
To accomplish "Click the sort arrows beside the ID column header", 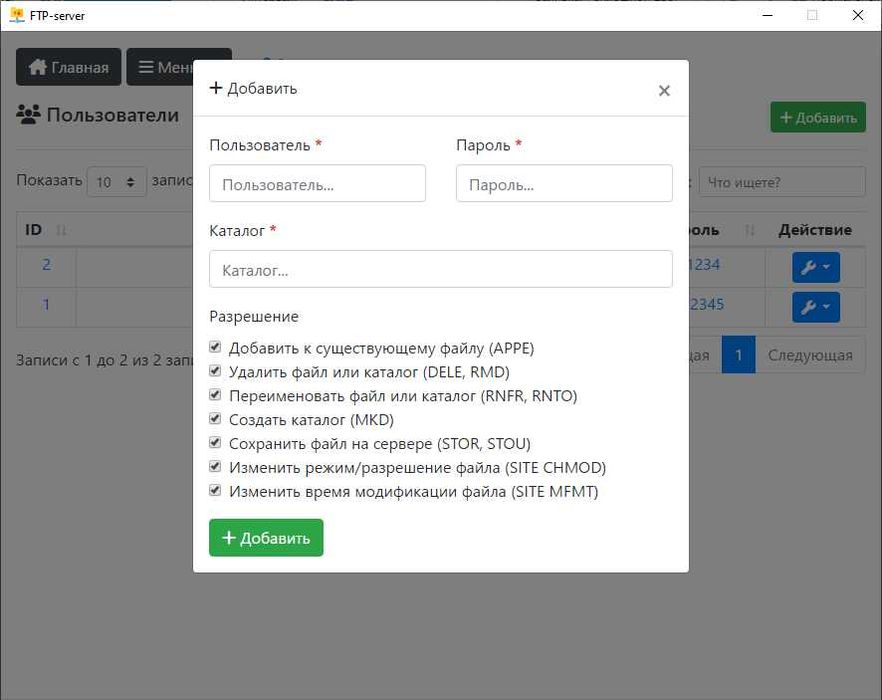I will 61,231.
